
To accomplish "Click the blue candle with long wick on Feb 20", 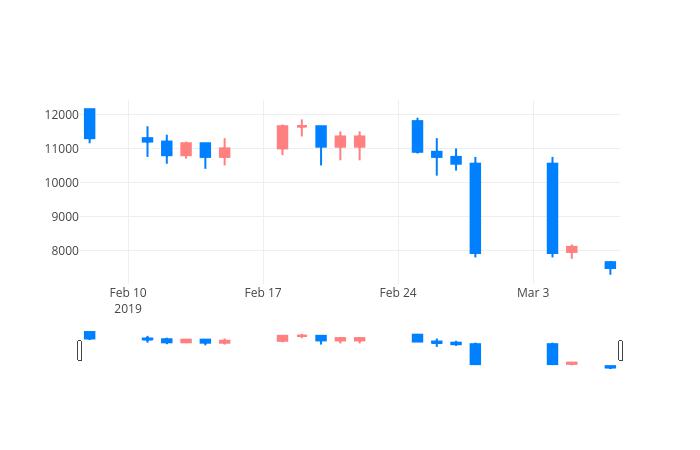I will coord(321,145).
